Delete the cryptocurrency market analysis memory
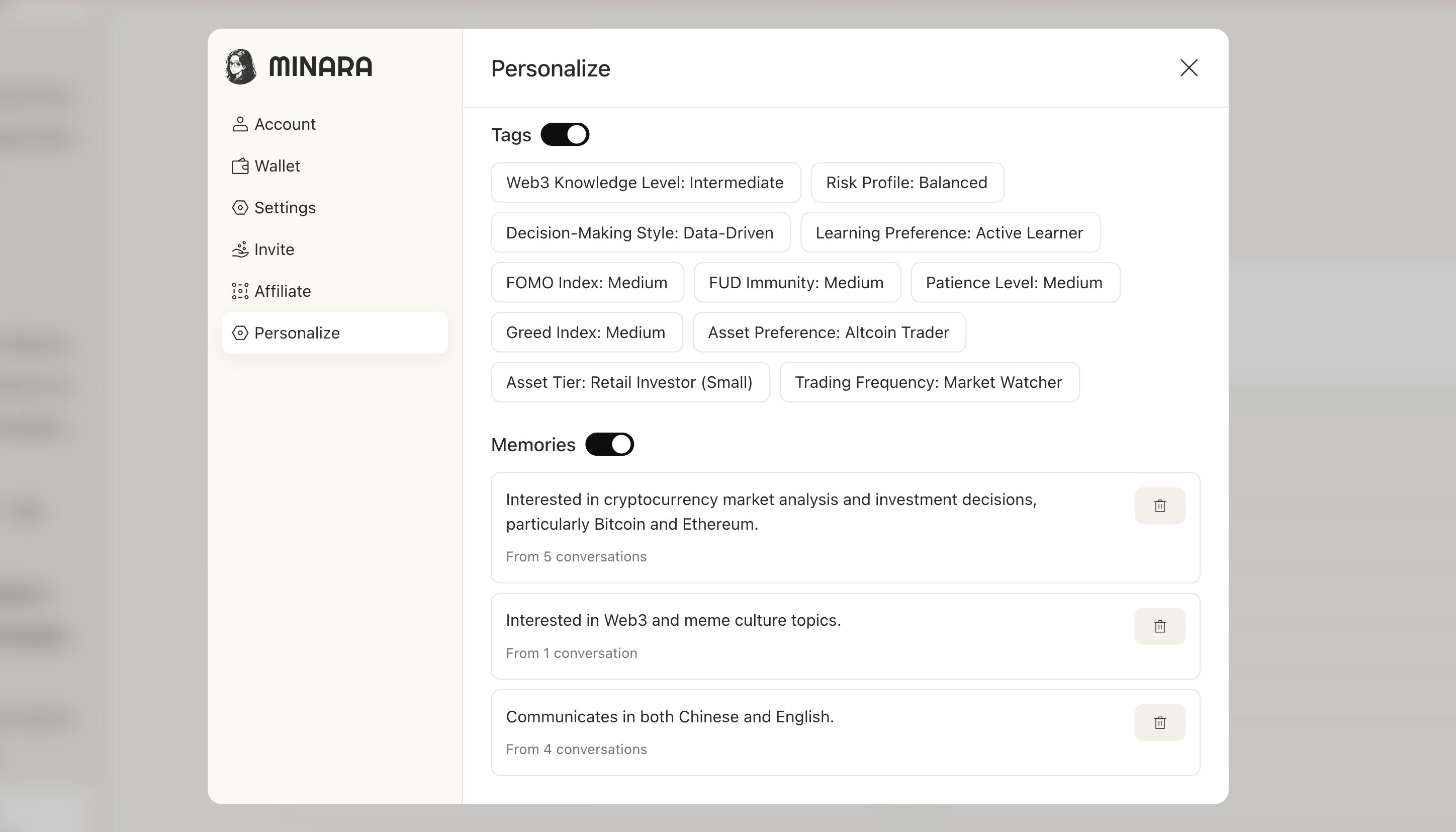The width and height of the screenshot is (1456, 832). point(1160,506)
